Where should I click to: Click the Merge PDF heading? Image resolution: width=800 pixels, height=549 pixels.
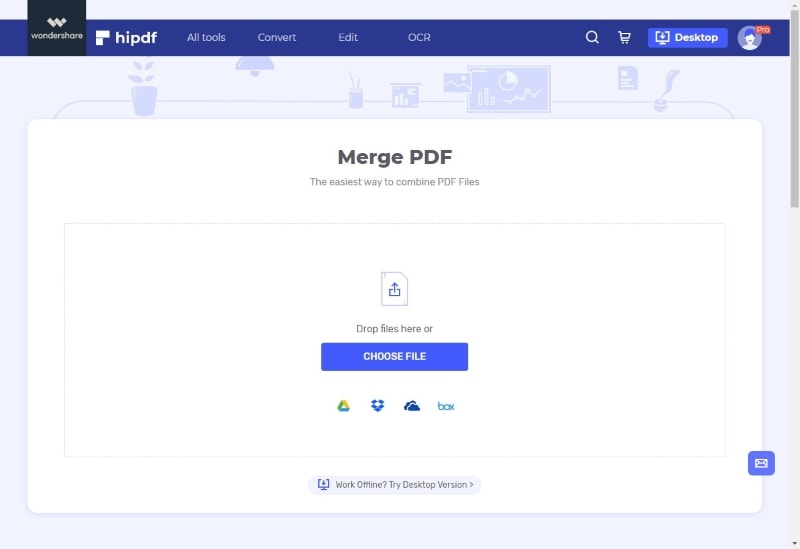[x=395, y=157]
